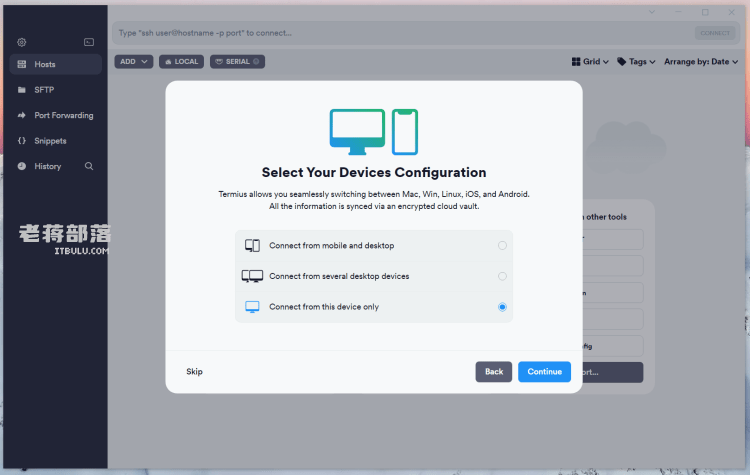Image resolution: width=750 pixels, height=475 pixels.
Task: Click the Hosts server icon
Action: click(22, 64)
